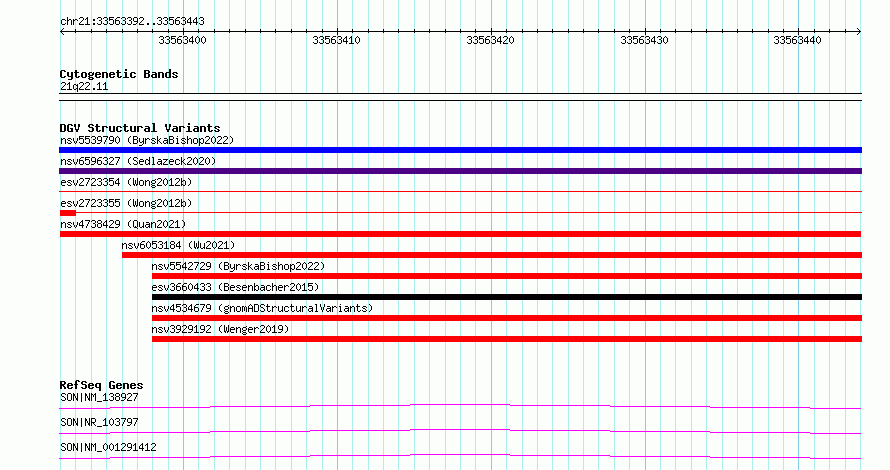Click ruler position 33563430

(x=644, y=40)
